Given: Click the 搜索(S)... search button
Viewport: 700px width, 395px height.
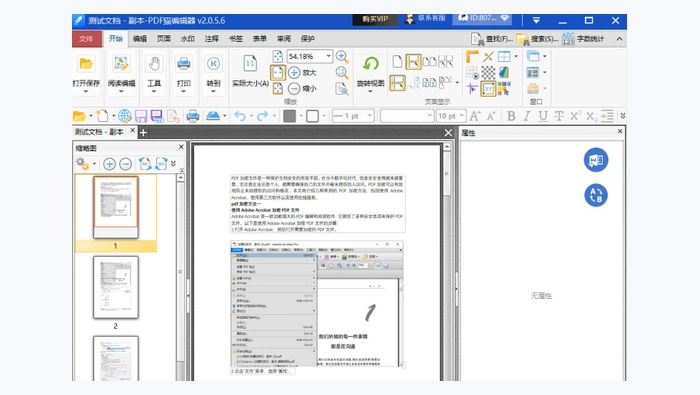Looking at the screenshot, I should click(x=538, y=39).
